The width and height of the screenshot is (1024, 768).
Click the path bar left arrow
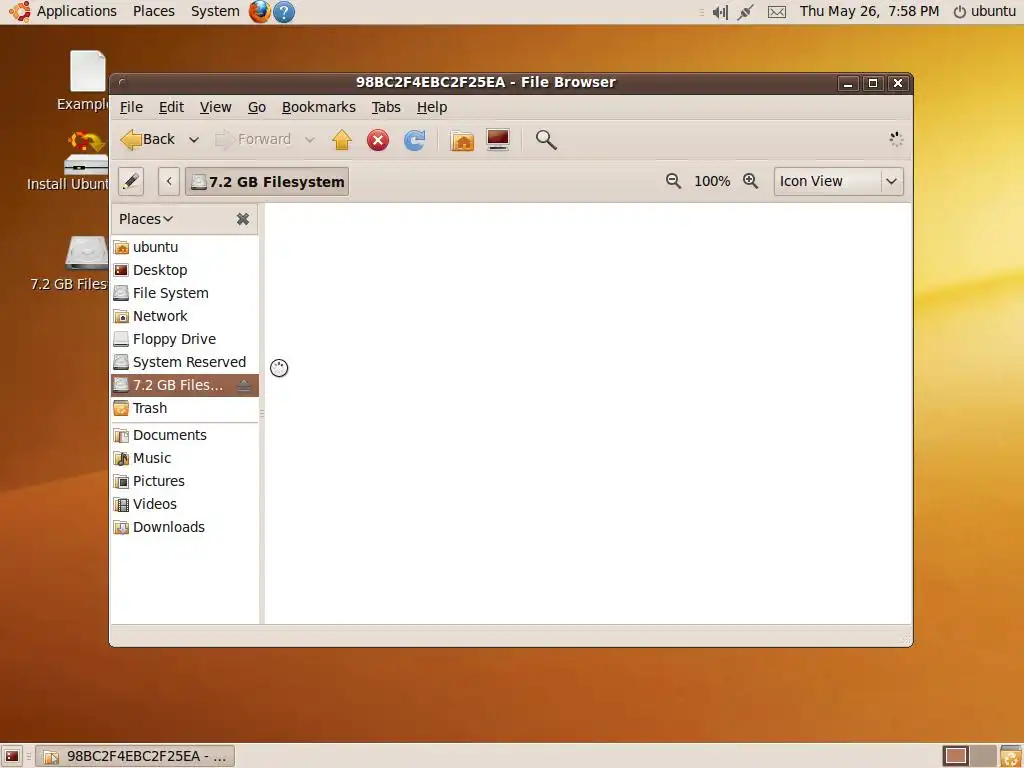click(168, 181)
